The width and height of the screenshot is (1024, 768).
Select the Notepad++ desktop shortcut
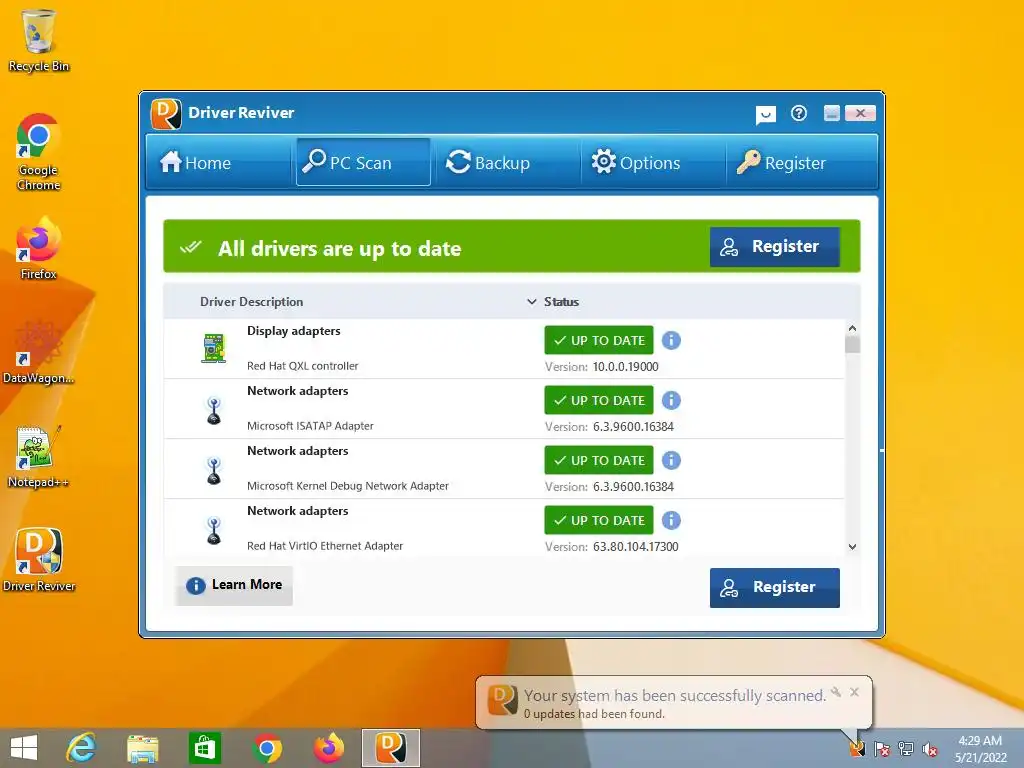[x=39, y=456]
